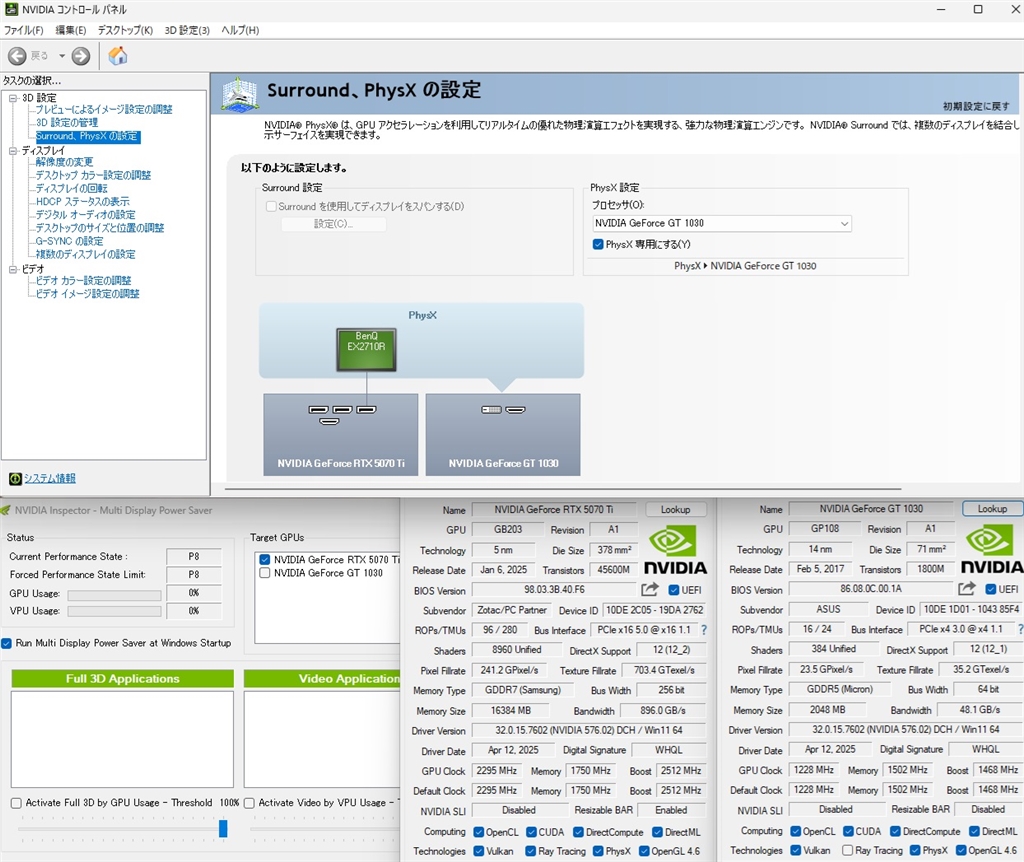Viewport: 1024px width, 862px height.
Task: Open Manage 3D settings tree item
Action: pyautogui.click(x=67, y=123)
